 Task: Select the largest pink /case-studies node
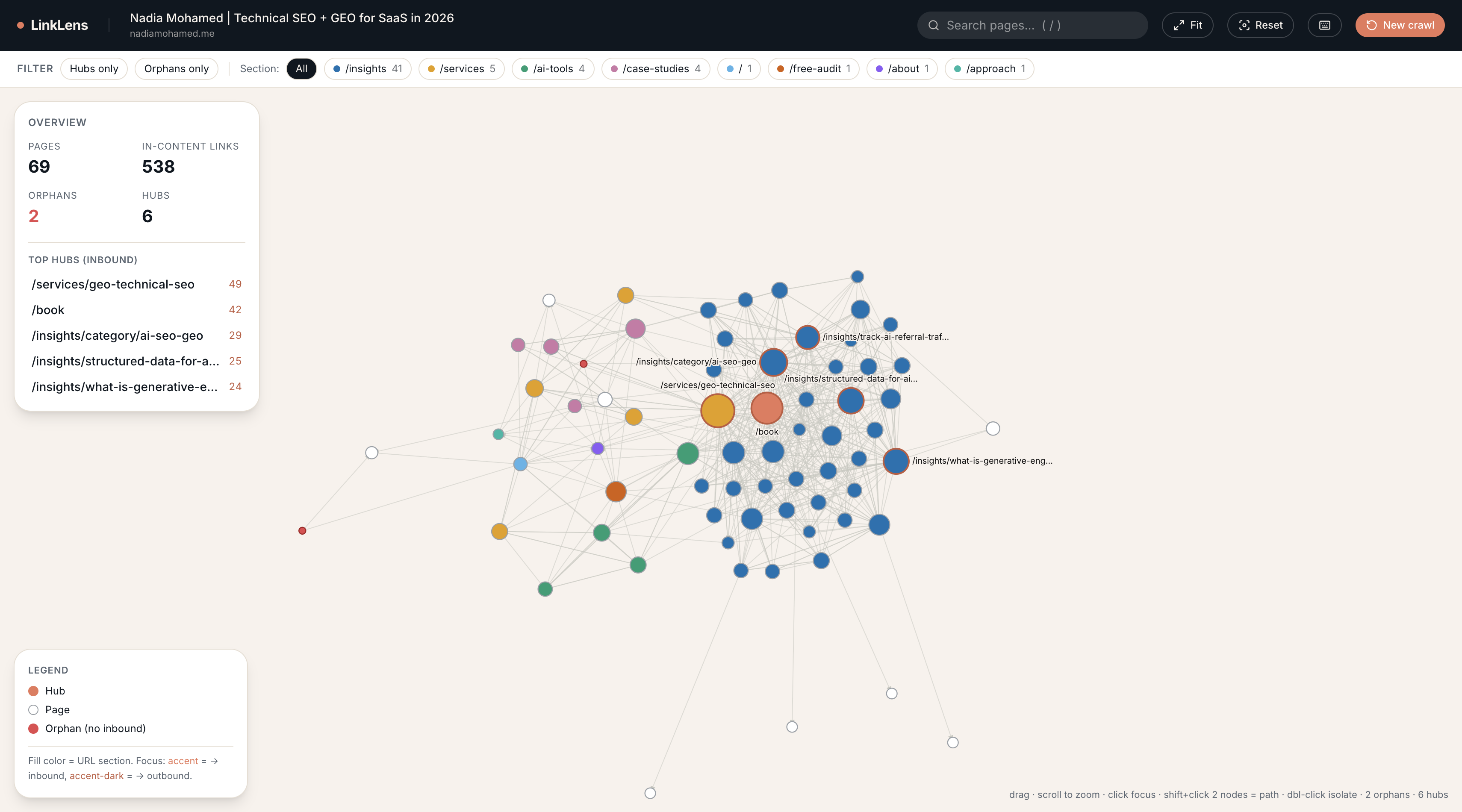coord(635,329)
